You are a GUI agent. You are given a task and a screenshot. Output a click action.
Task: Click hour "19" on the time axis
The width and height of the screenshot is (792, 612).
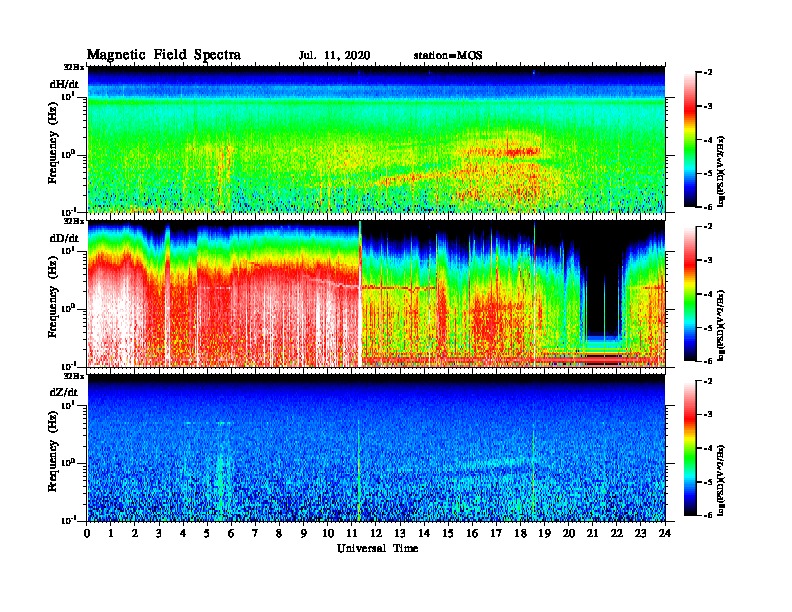click(x=544, y=534)
